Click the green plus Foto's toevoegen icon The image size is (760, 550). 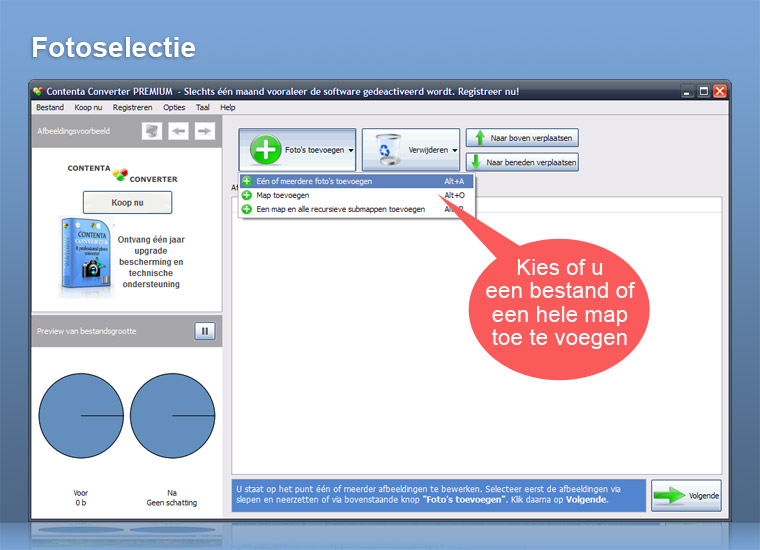tap(265, 149)
